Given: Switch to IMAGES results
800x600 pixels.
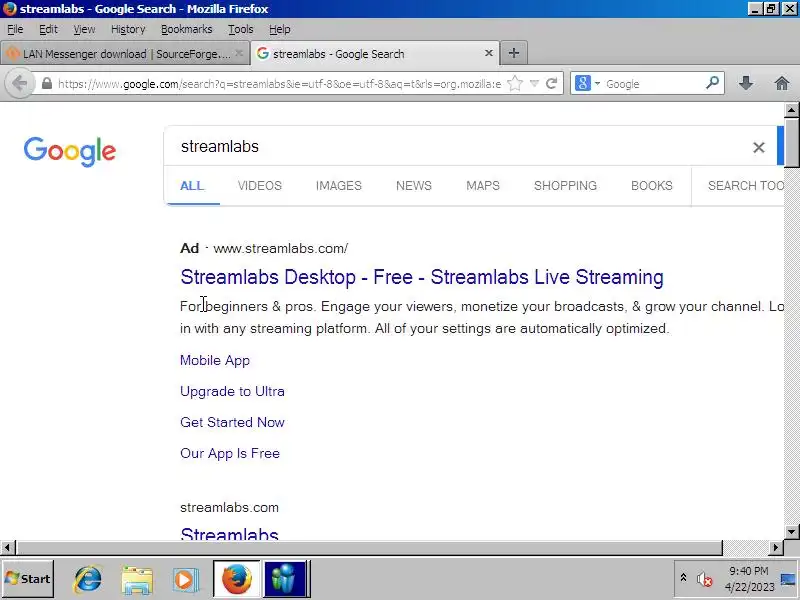Looking at the screenshot, I should pos(339,186).
